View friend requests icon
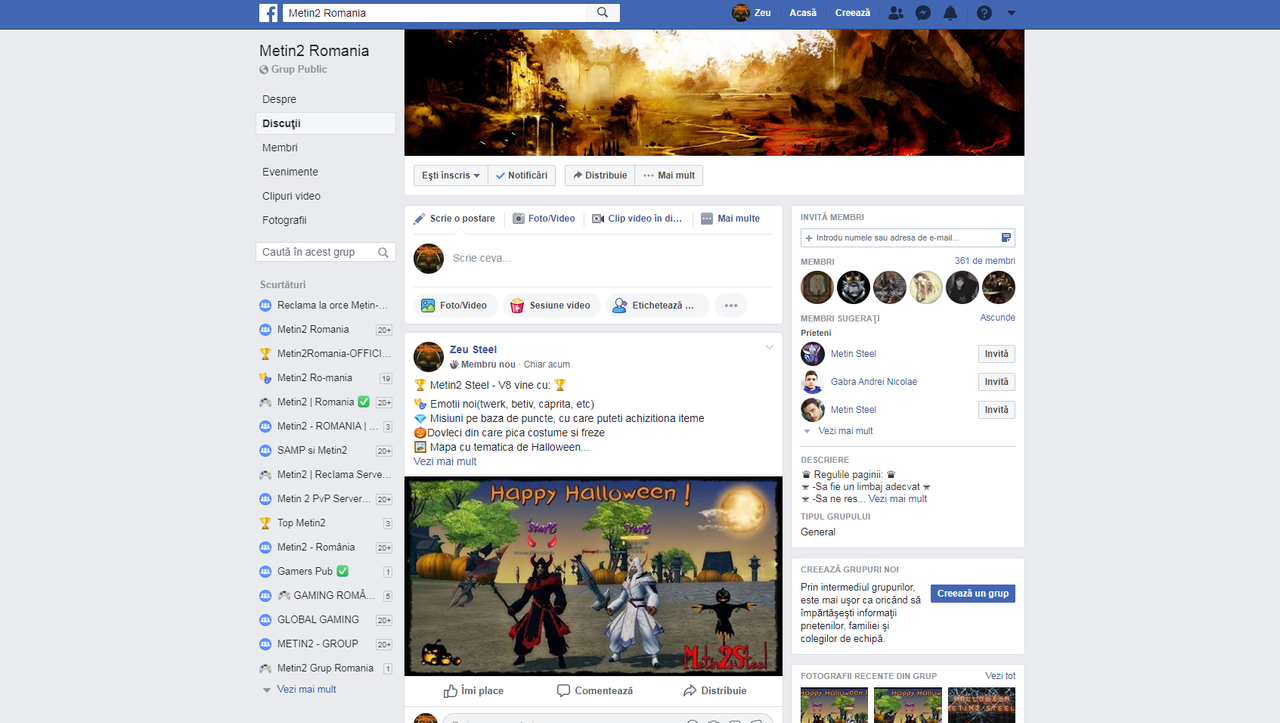1280x723 pixels. [x=895, y=13]
